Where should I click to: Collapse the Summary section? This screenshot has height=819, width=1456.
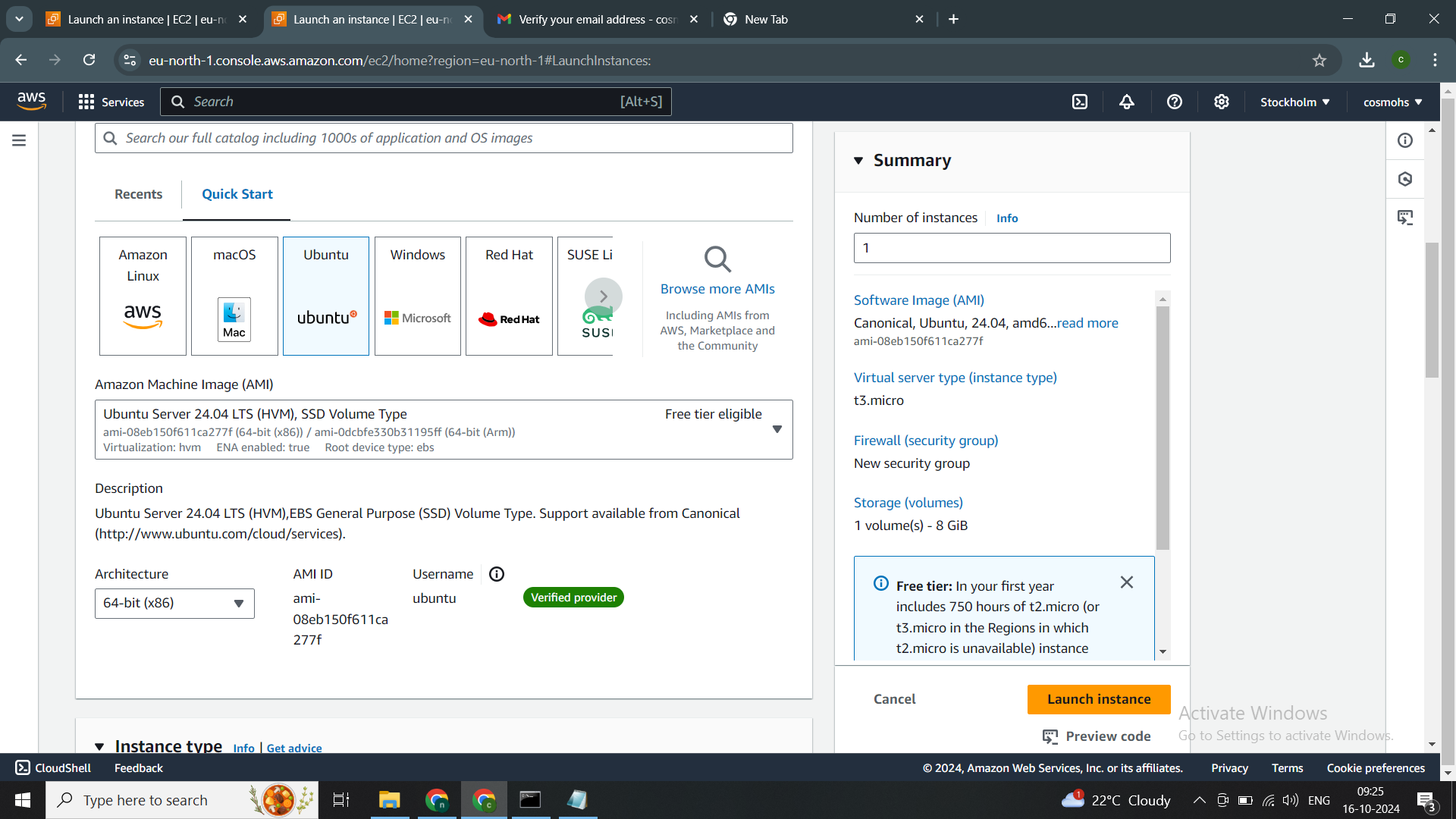pyautogui.click(x=858, y=161)
